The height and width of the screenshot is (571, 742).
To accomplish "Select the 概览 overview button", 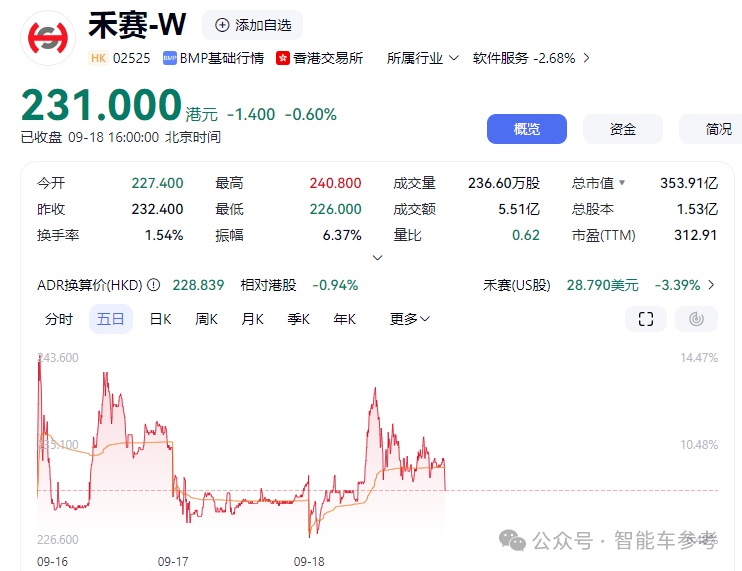I will (x=526, y=129).
